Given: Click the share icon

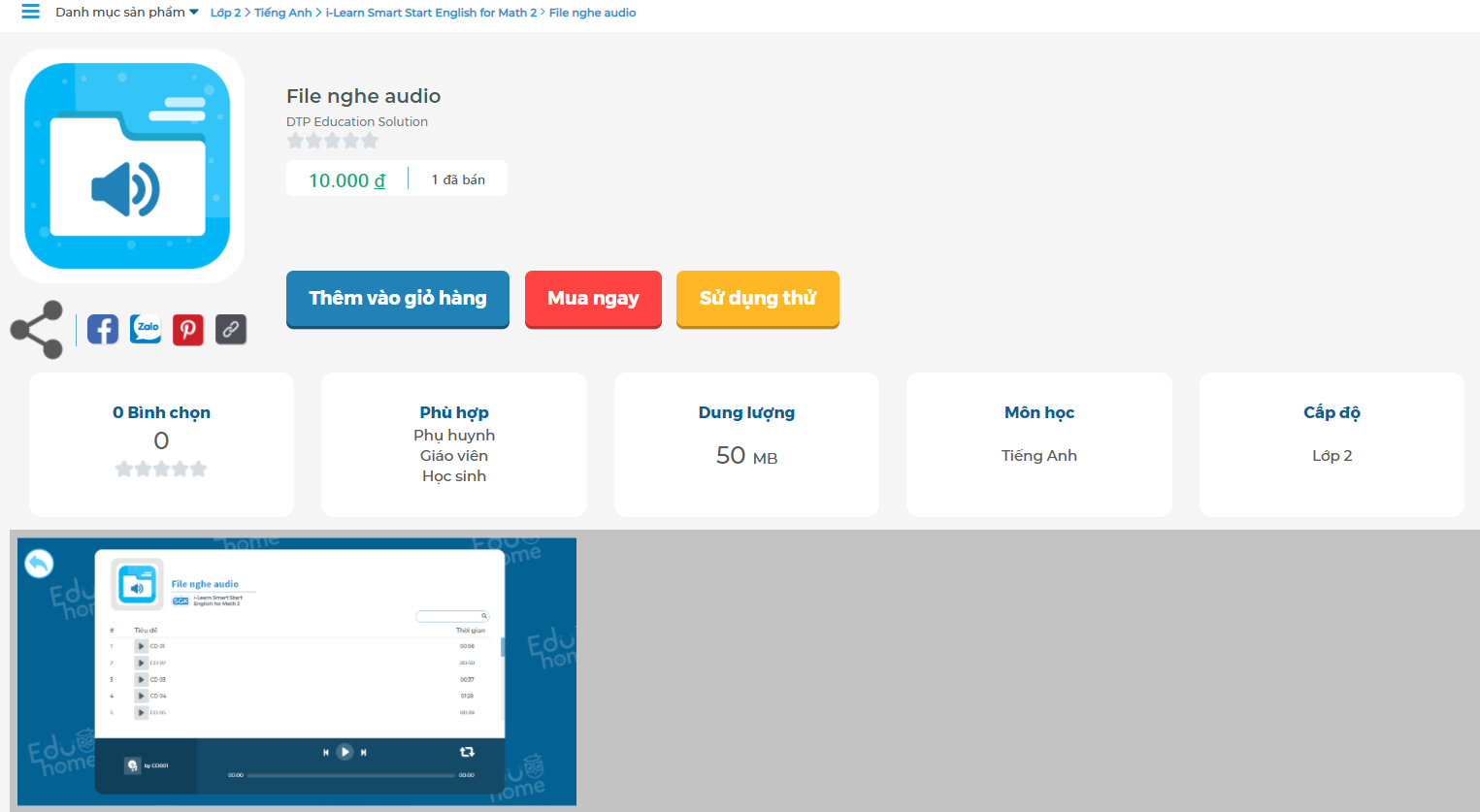Looking at the screenshot, I should coord(37,330).
